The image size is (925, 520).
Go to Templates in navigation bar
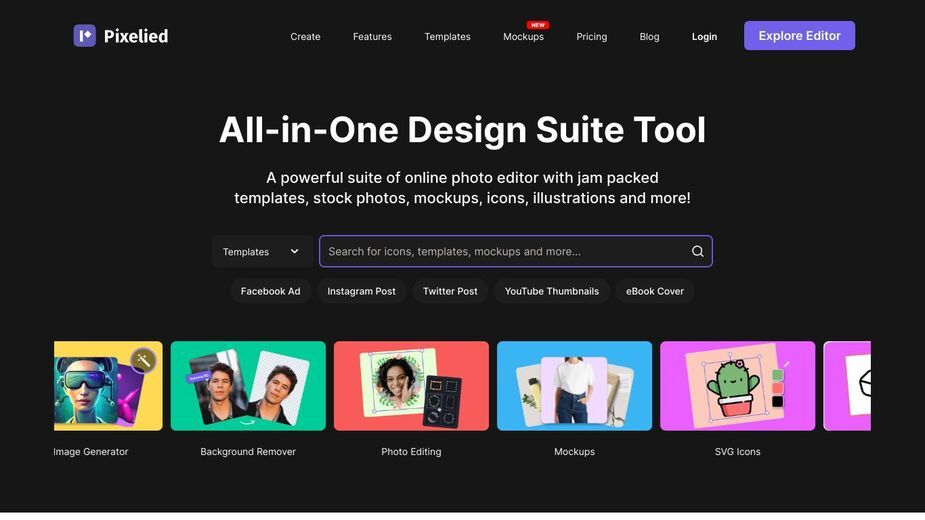pos(447,37)
